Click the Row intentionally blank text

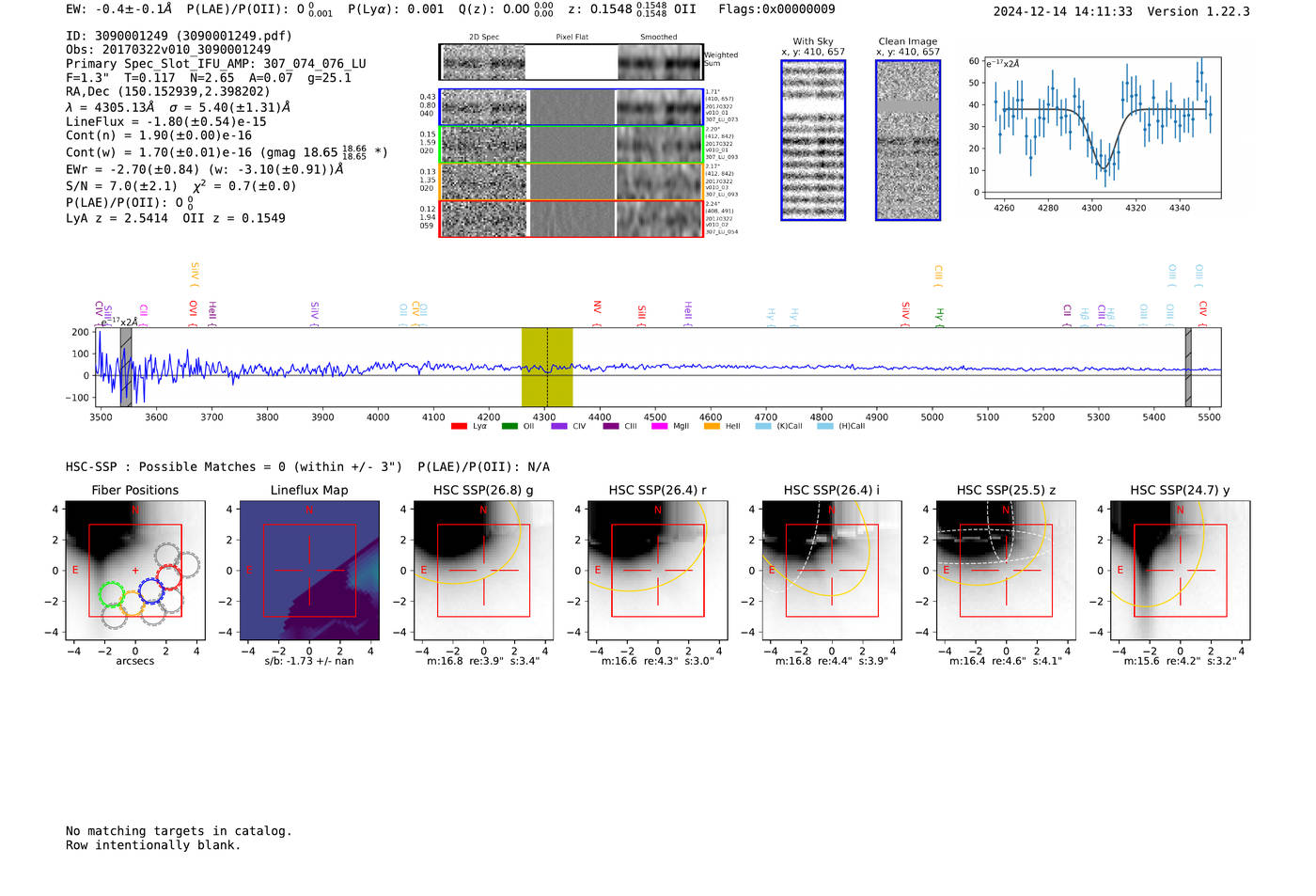tap(153, 844)
